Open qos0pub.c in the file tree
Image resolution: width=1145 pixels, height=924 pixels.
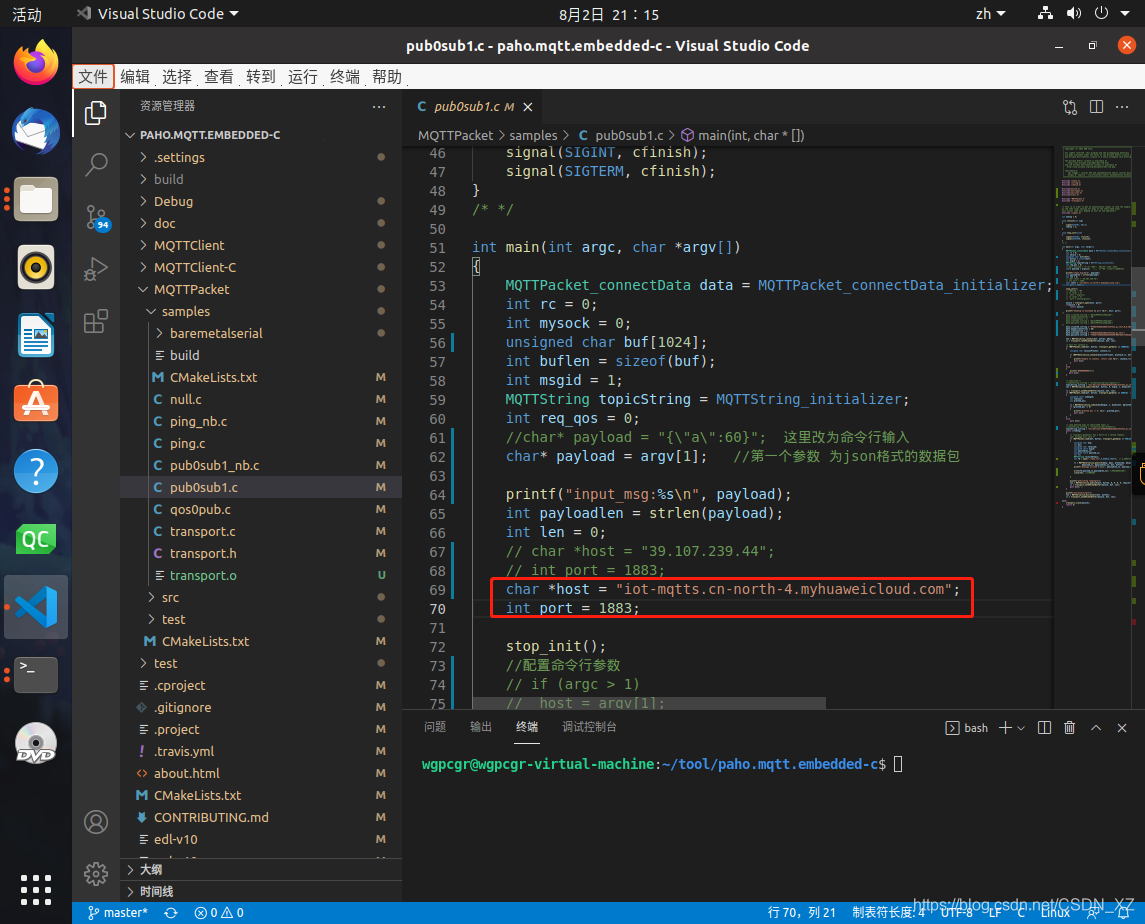261,509
